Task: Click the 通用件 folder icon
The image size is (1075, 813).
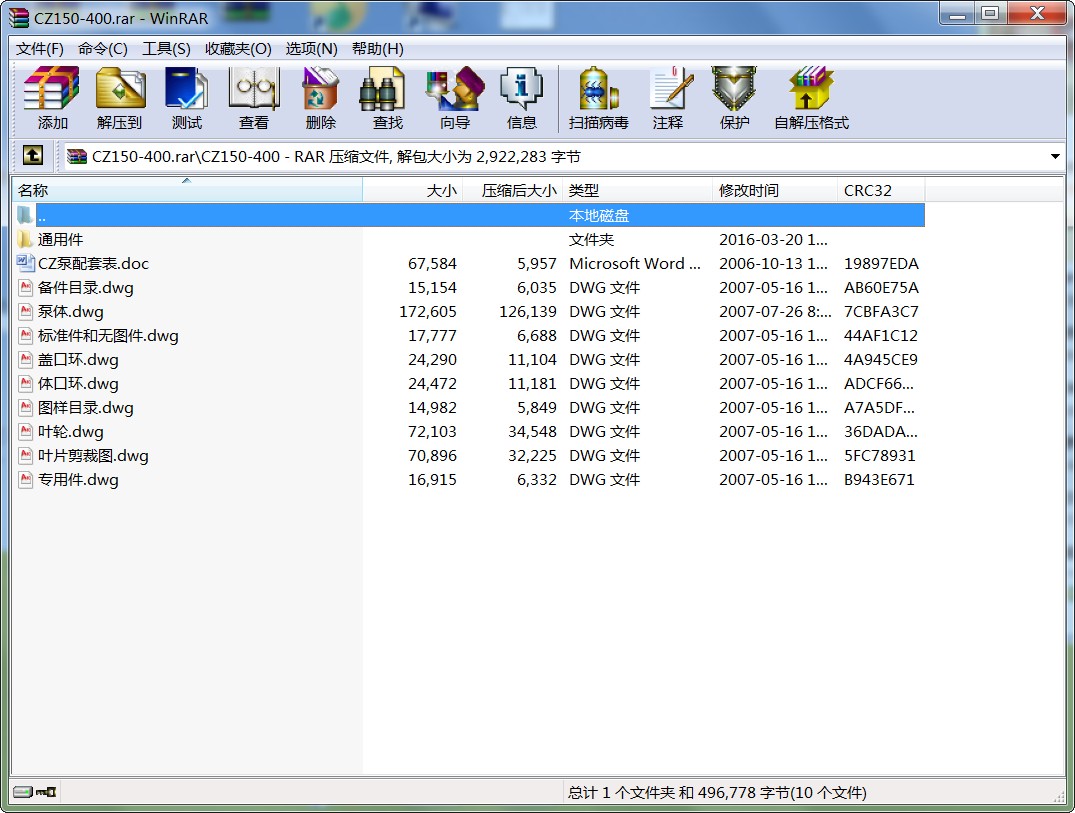Action: point(25,239)
